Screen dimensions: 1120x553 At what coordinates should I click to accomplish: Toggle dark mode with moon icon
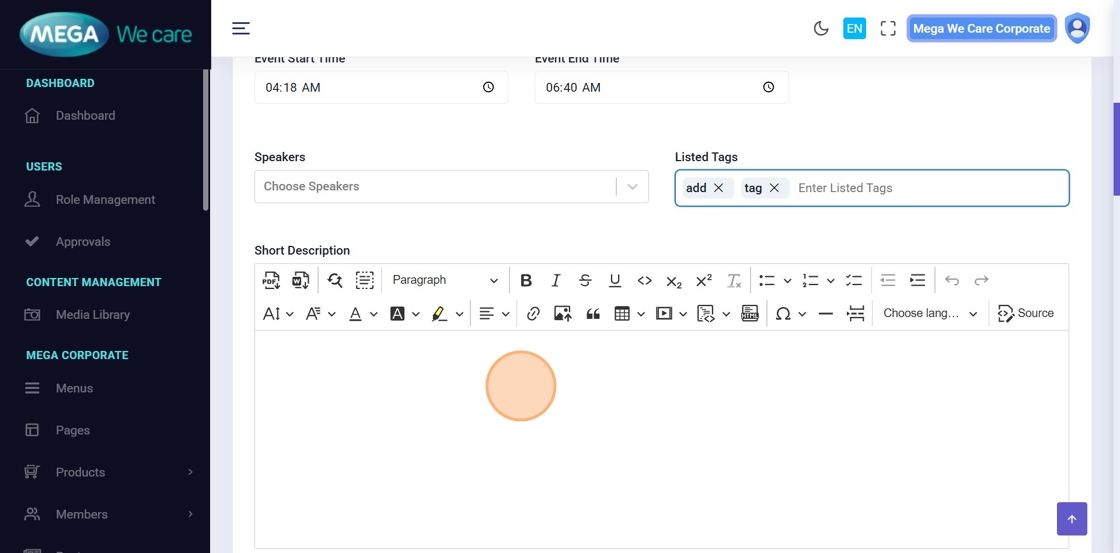821,29
